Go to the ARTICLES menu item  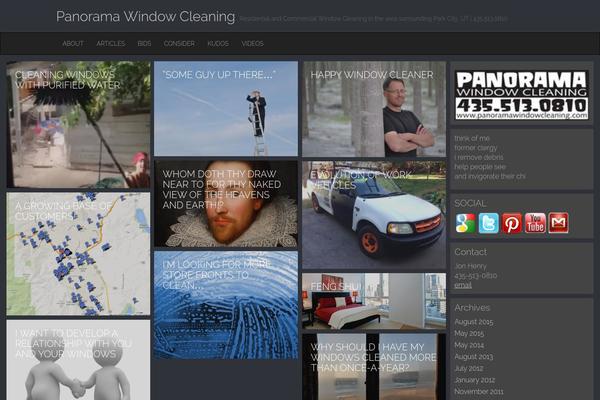[x=111, y=44]
